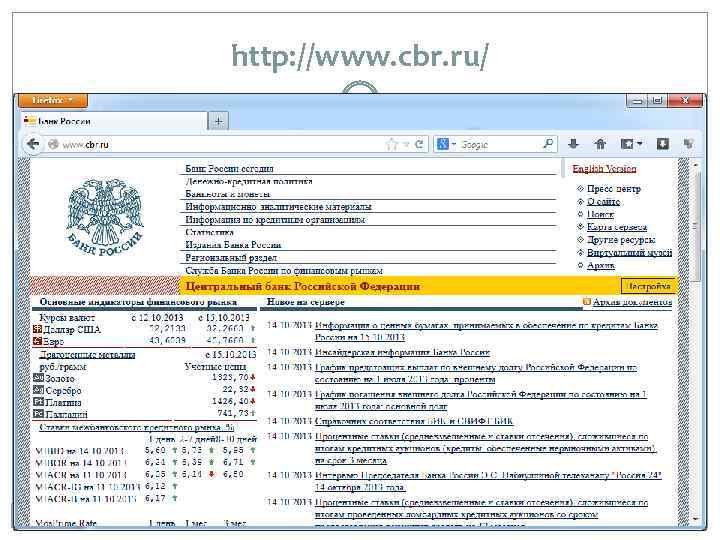
Task: Click inside the Google search field
Action: pyautogui.click(x=498, y=144)
